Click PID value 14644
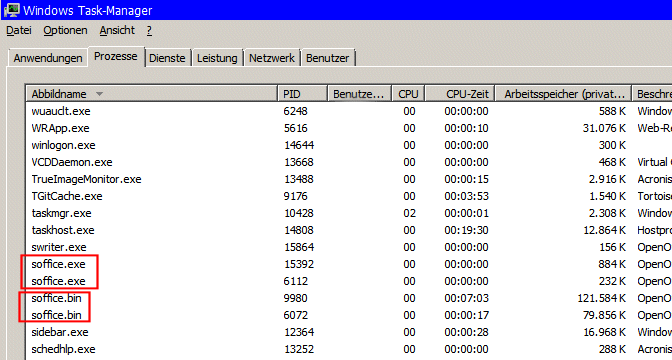 click(299, 145)
